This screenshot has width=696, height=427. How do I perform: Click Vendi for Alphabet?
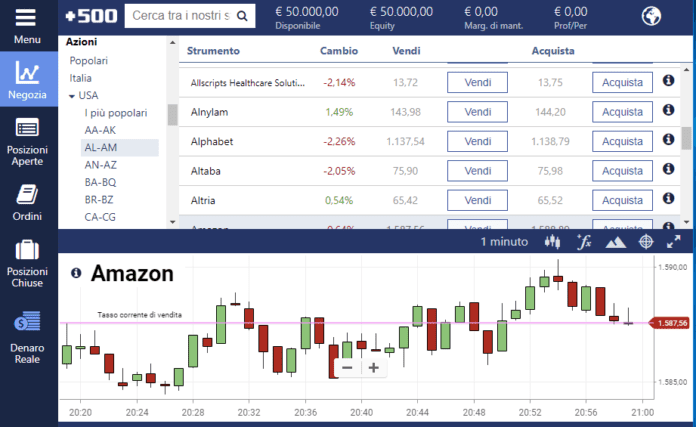[x=478, y=141]
